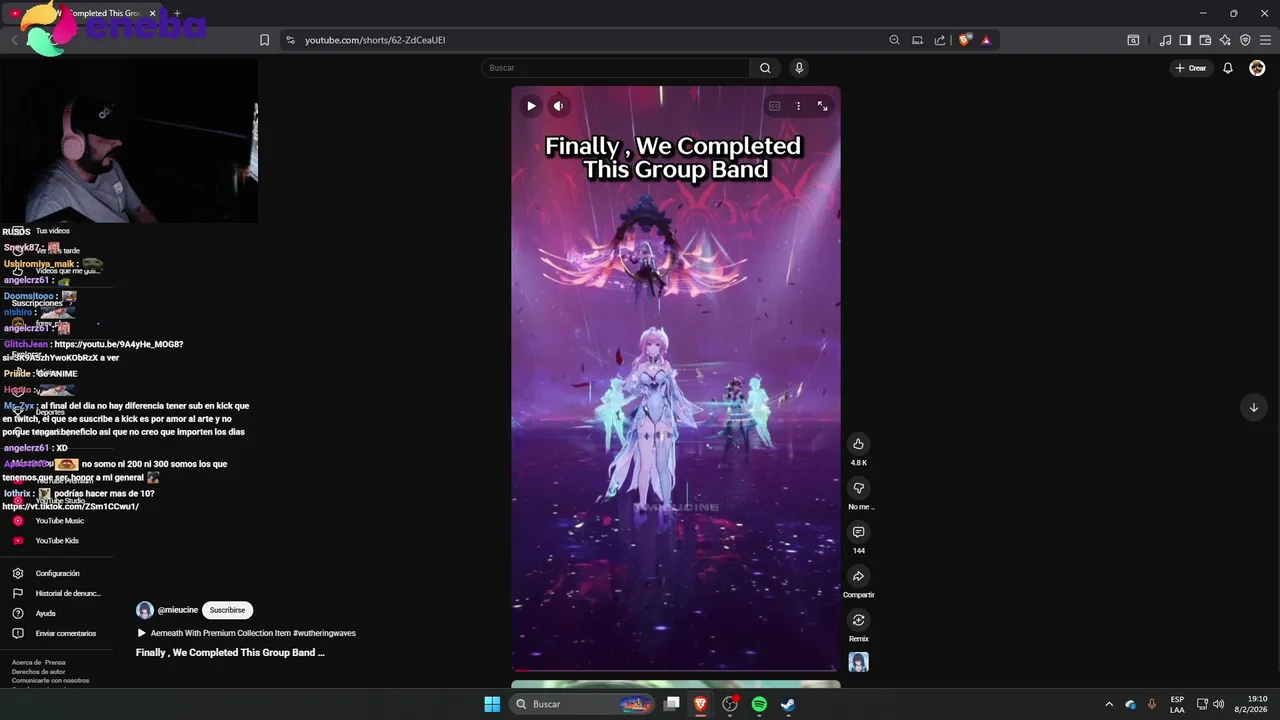
Task: Open Brave Shields lion icon
Action: point(964,40)
